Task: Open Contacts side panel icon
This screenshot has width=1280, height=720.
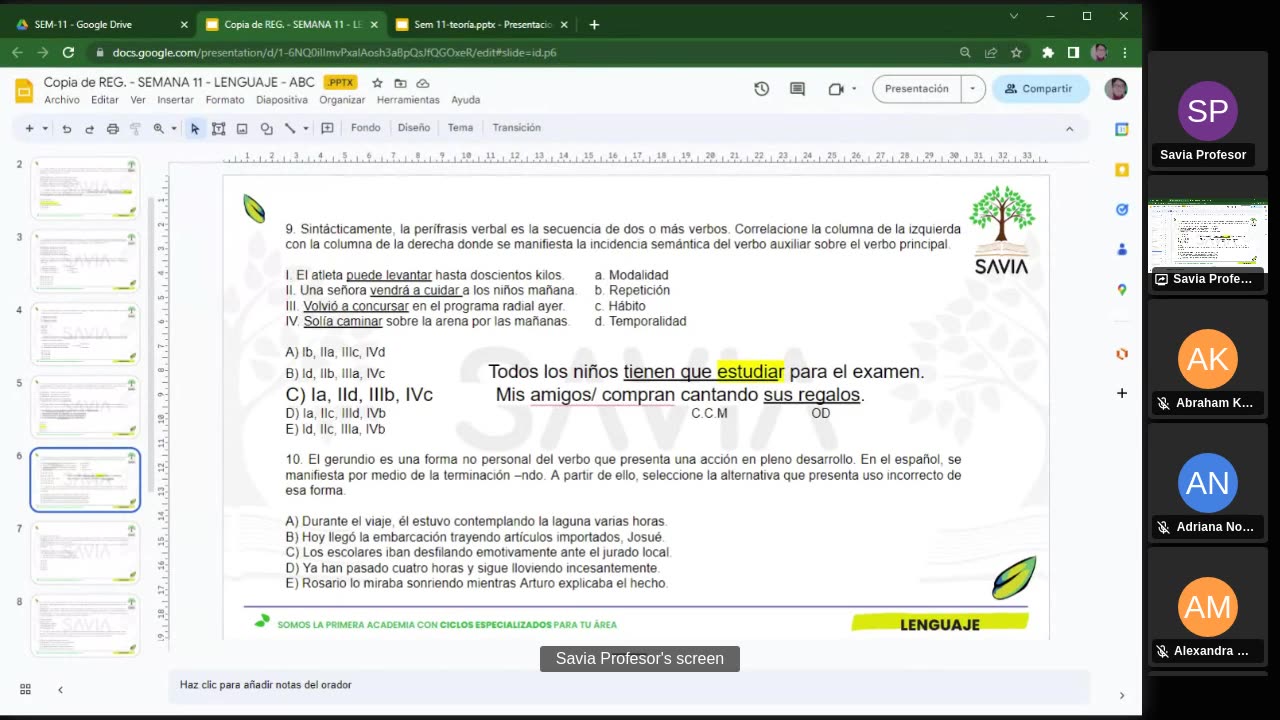Action: tap(1122, 249)
